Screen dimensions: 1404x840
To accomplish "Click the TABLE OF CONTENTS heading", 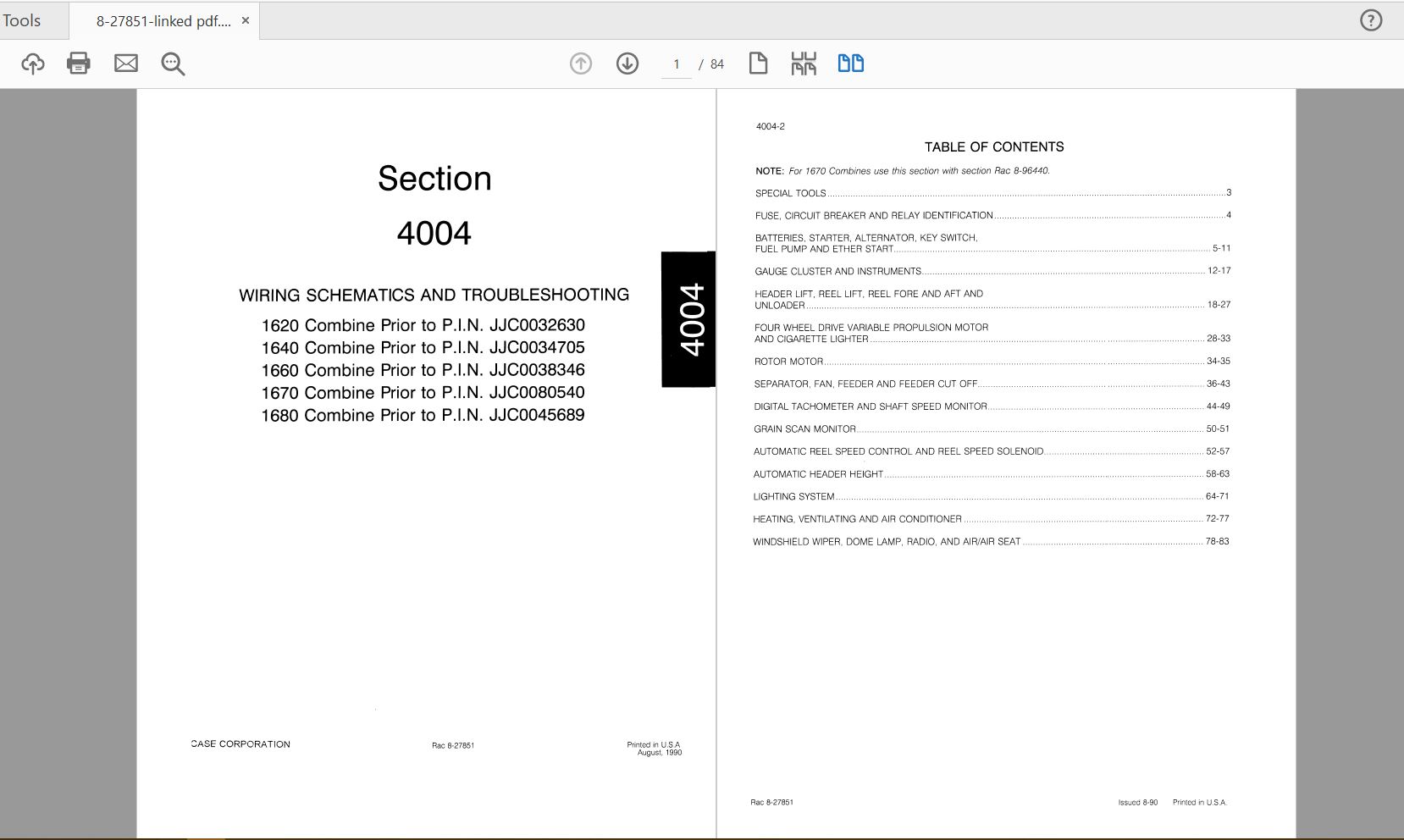I will [x=994, y=146].
